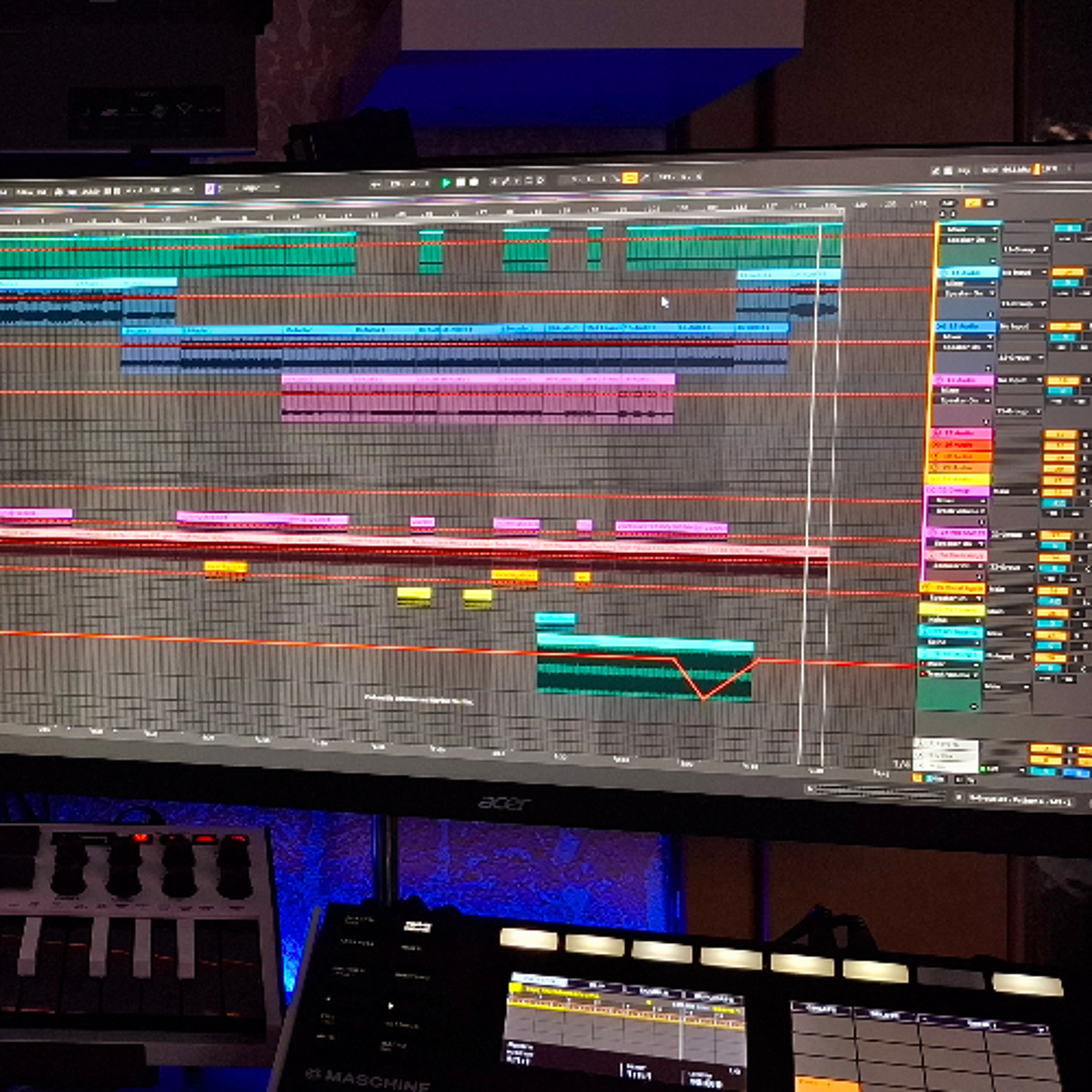
Task: Click the Record button after Stop
Action: point(474,182)
